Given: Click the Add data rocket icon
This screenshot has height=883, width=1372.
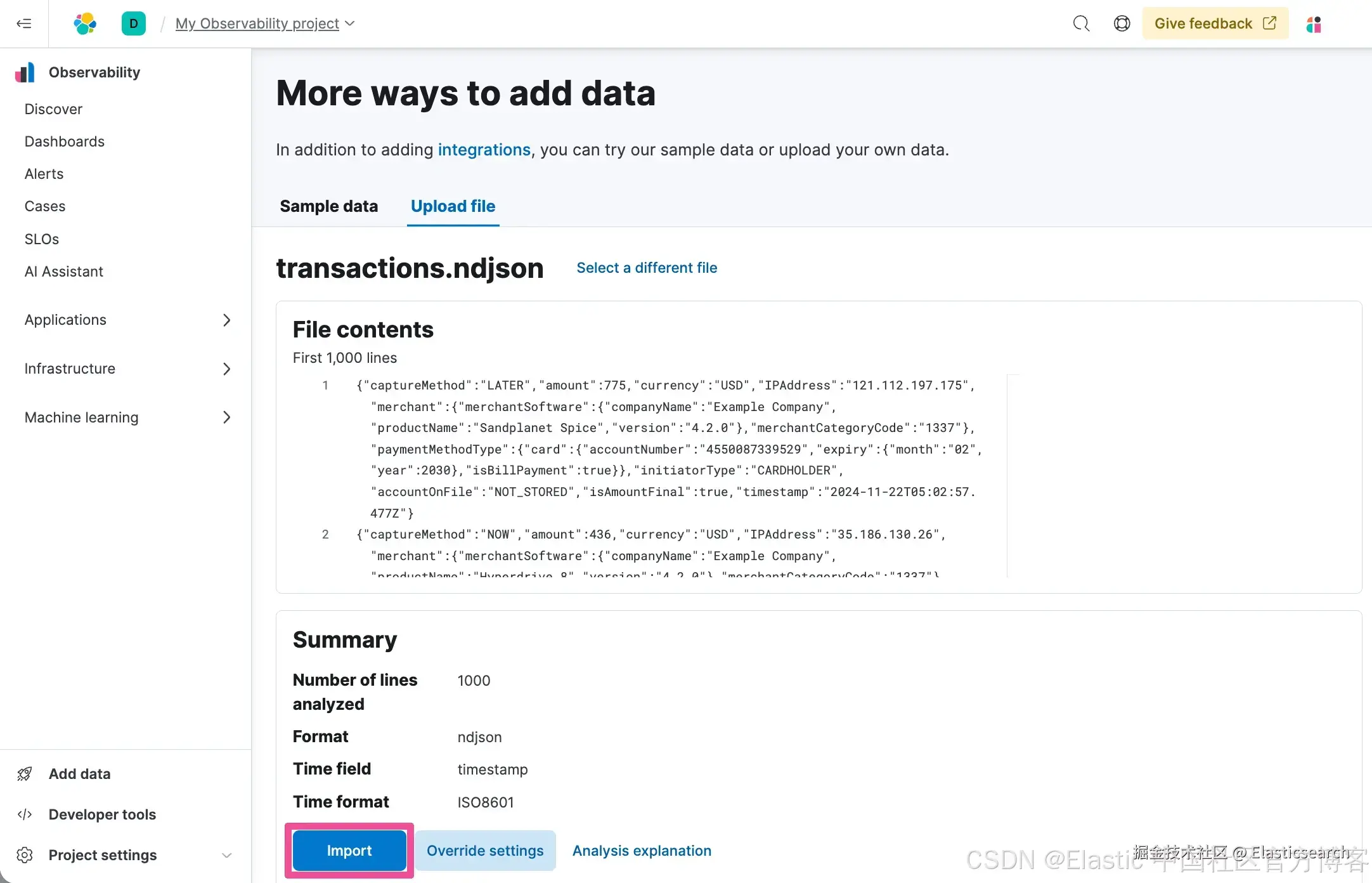Looking at the screenshot, I should pyautogui.click(x=25, y=774).
